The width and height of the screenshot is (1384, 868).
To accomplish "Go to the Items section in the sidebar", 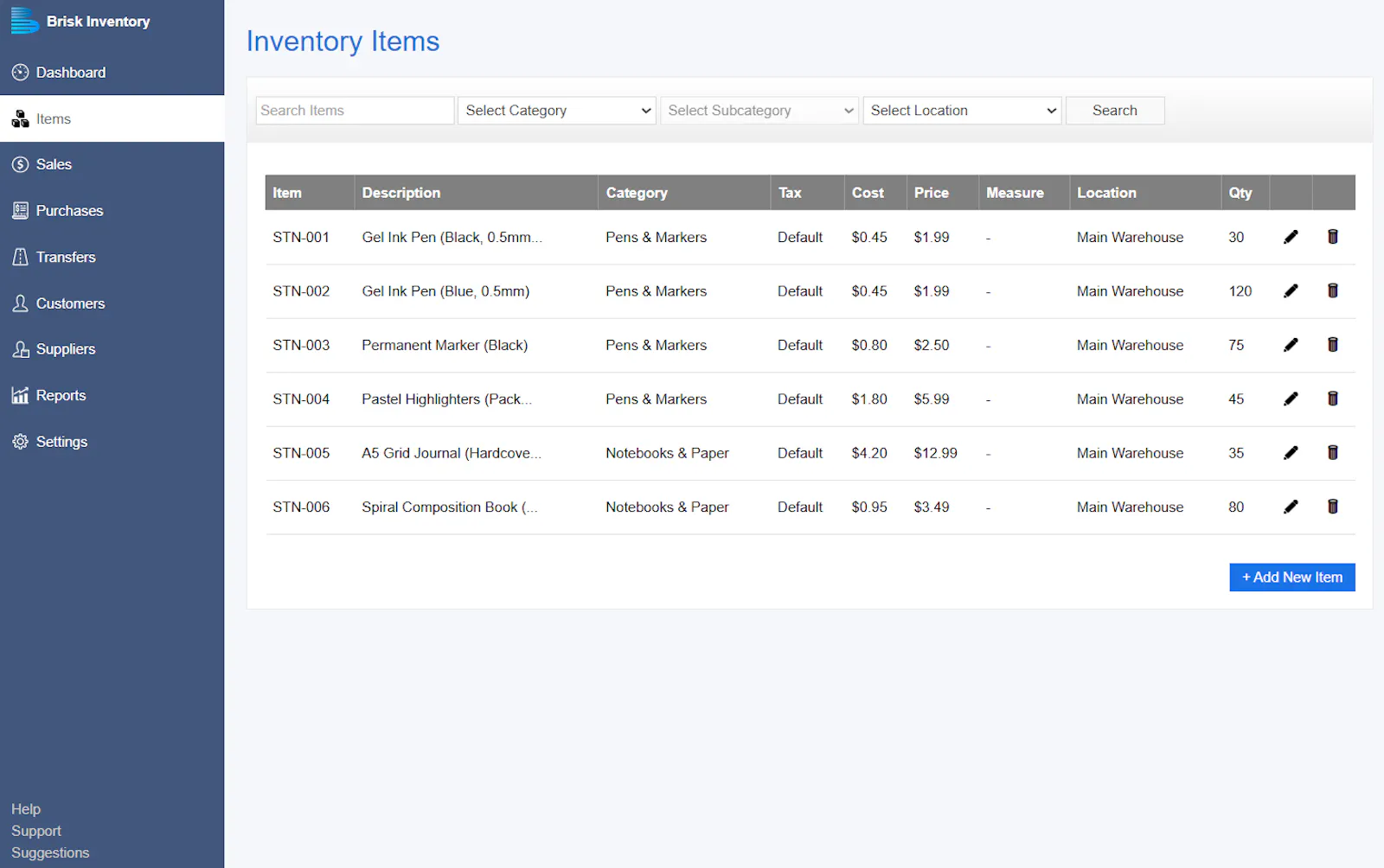I will tap(112, 118).
